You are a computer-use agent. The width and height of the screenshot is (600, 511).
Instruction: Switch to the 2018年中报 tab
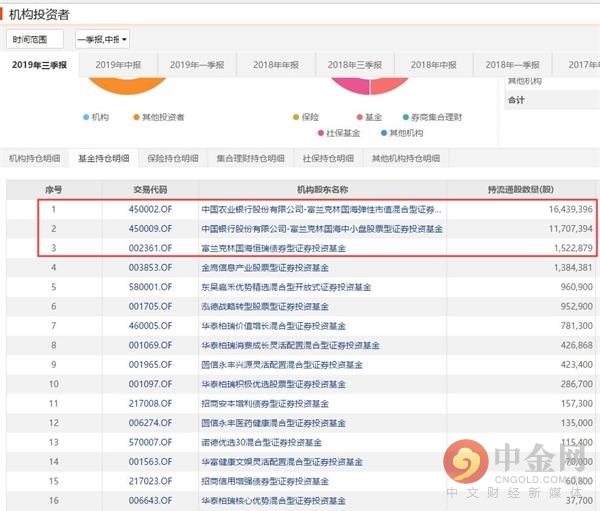click(434, 65)
